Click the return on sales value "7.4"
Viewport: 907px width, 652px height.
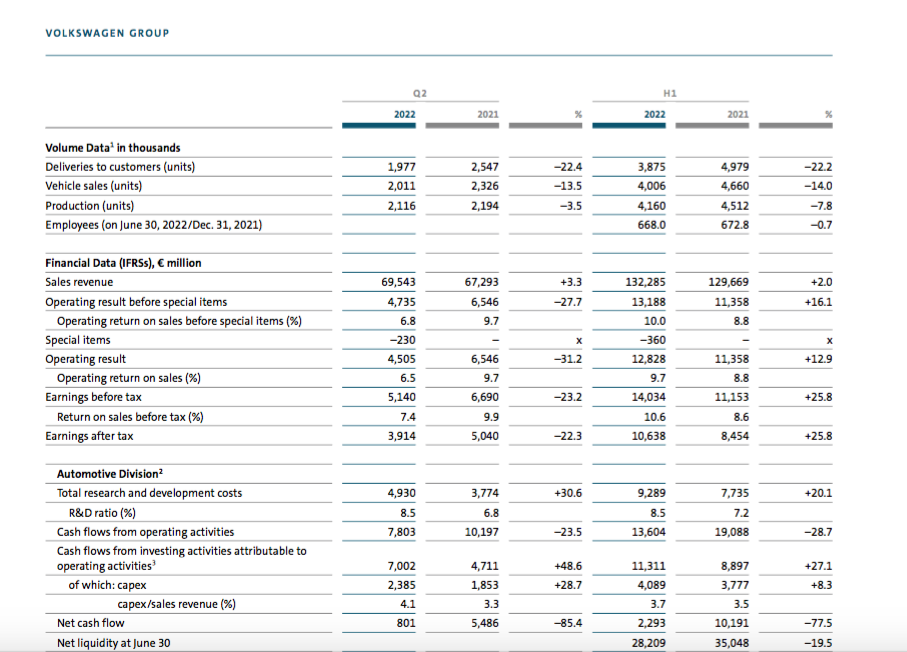click(x=407, y=417)
